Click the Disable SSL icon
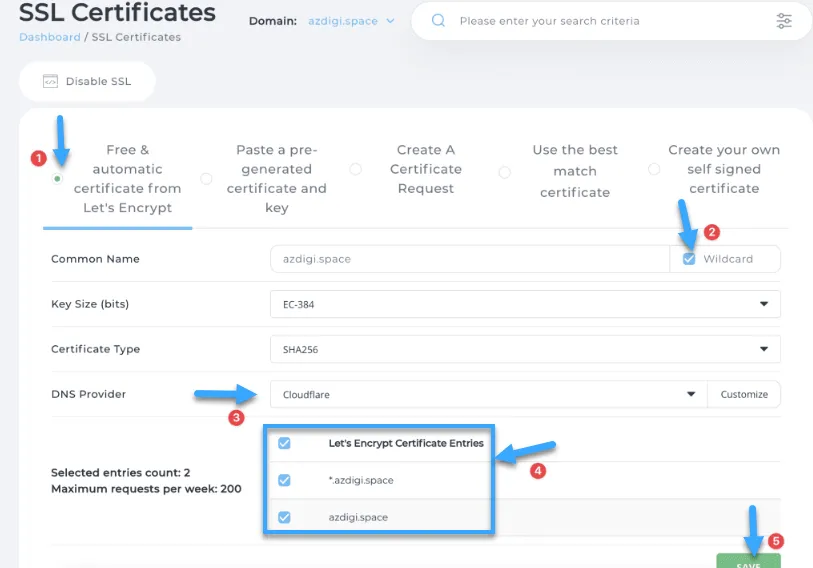Image resolution: width=813 pixels, height=568 pixels. click(x=50, y=82)
